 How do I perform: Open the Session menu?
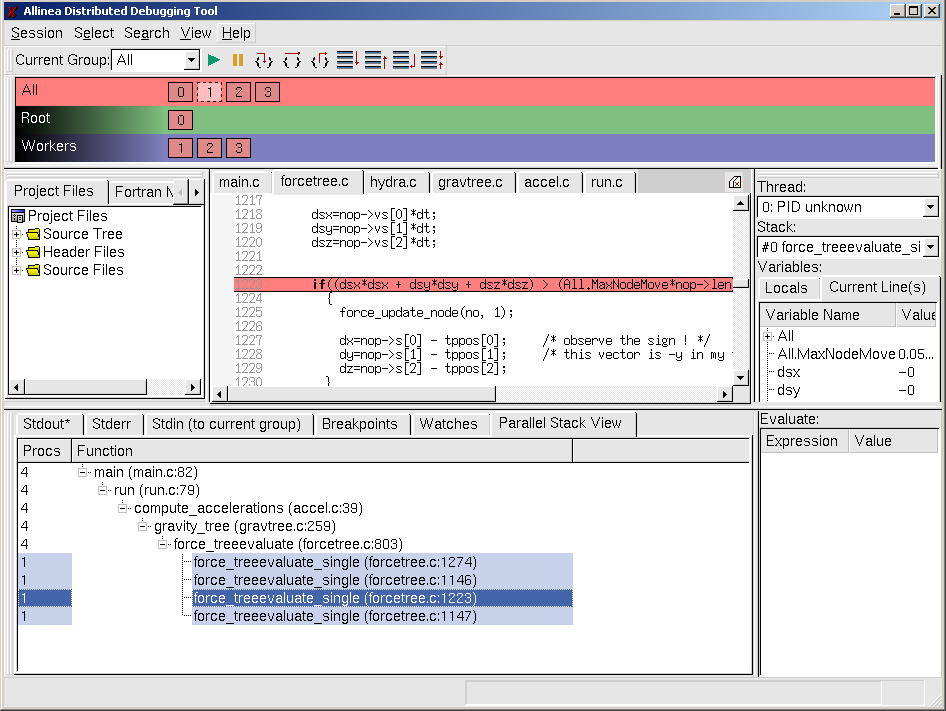pyautogui.click(x=37, y=33)
